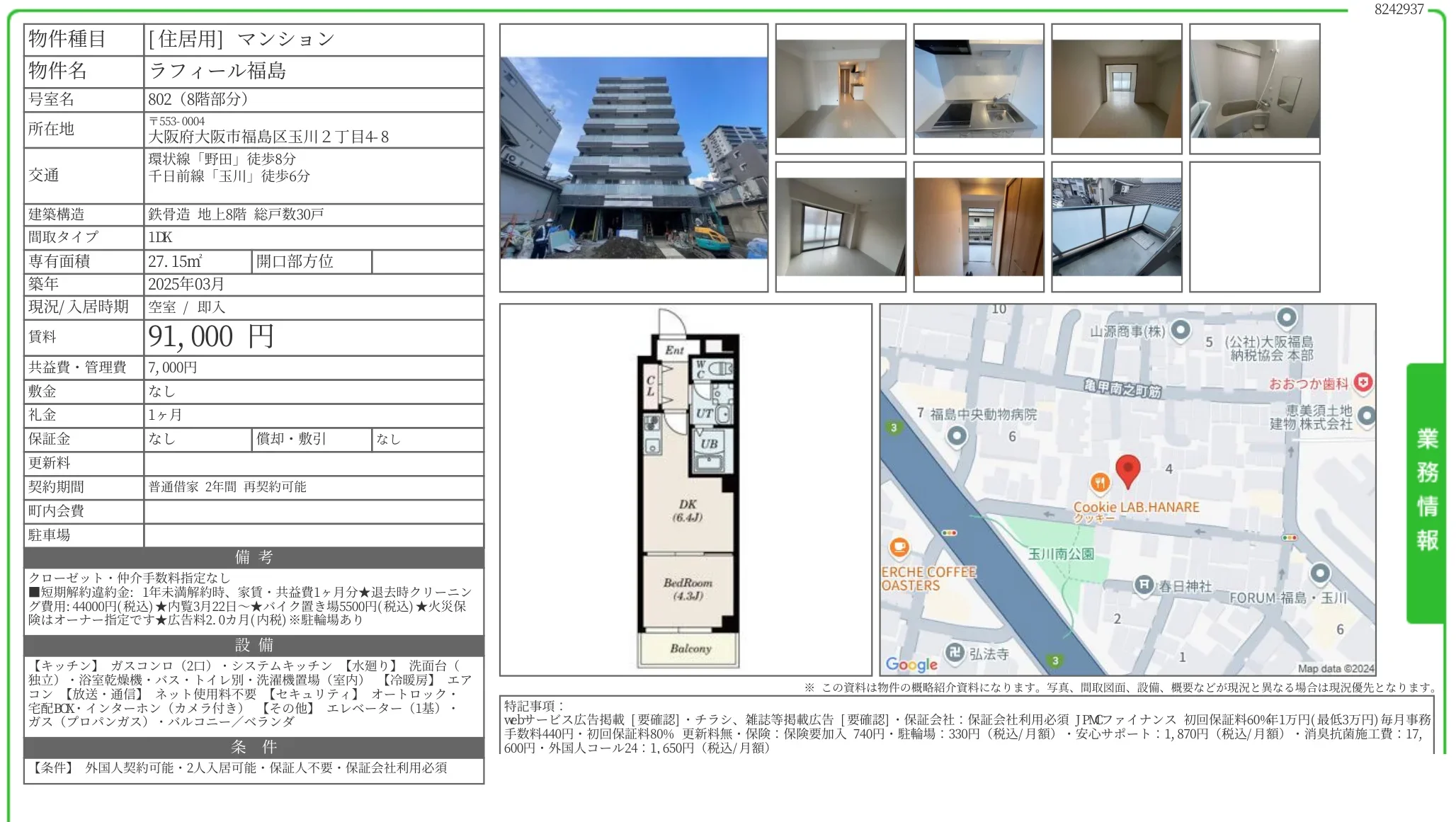This screenshot has height=822, width=1456.
Task: Click the 弘法寺 temple marker icon
Action: pos(954,652)
